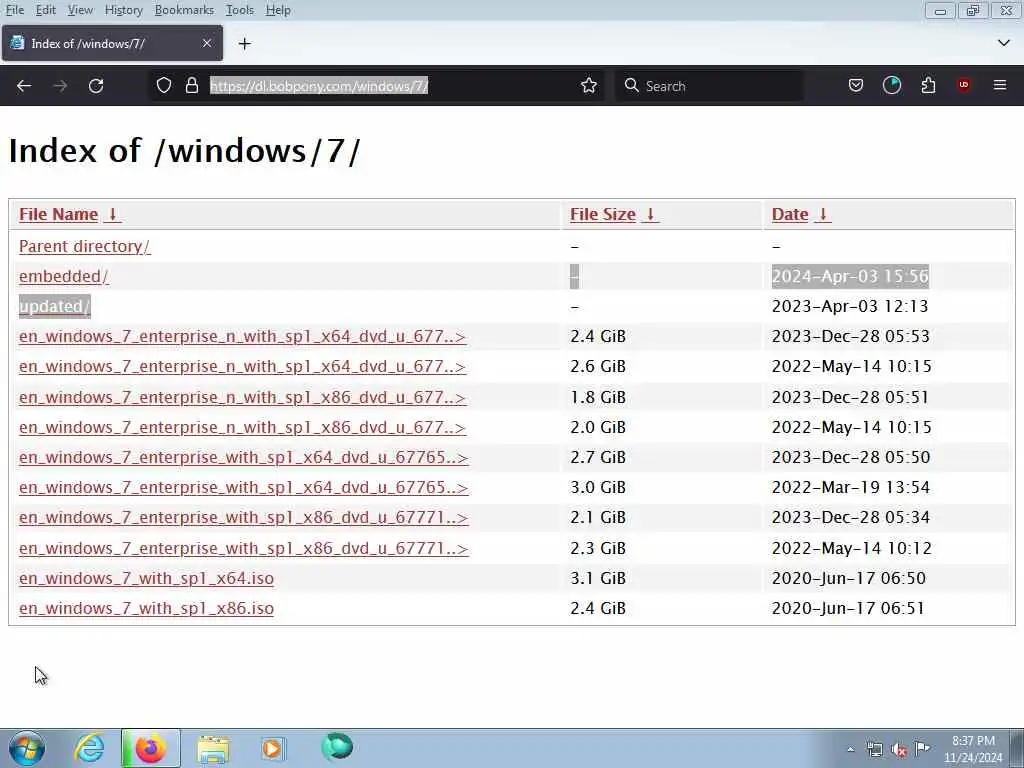The image size is (1024, 768).
Task: Download en_windows_7_with_sp1_x86.iso
Action: click(x=146, y=608)
